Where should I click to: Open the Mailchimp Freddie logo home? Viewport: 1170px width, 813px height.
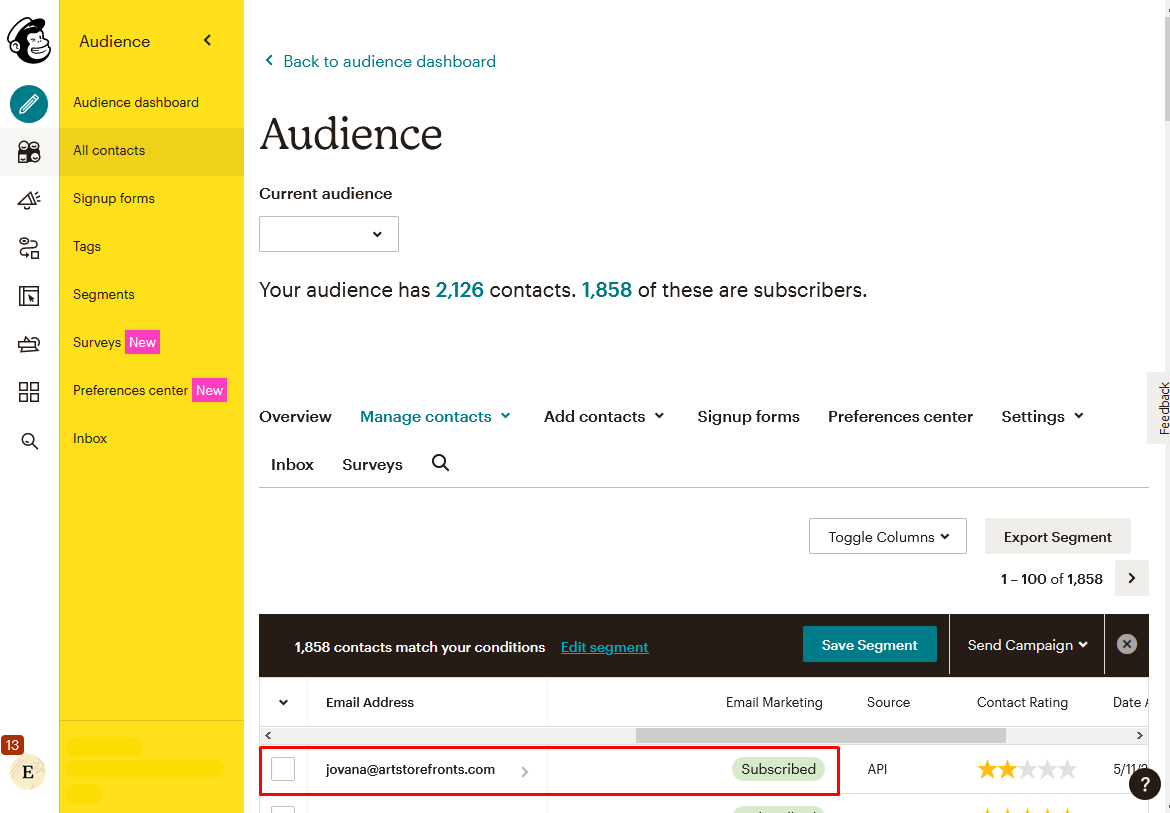[29, 41]
